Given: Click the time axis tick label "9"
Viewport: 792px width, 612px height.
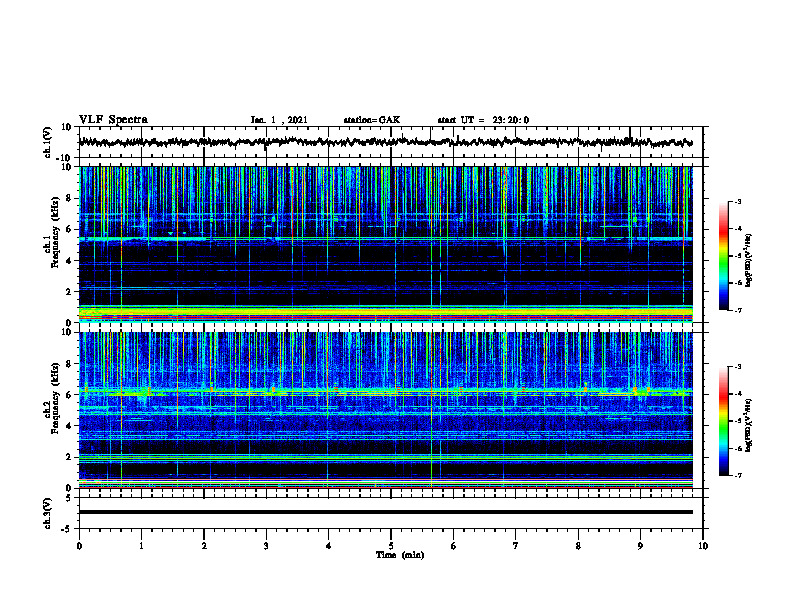Looking at the screenshot, I should pyautogui.click(x=640, y=546).
